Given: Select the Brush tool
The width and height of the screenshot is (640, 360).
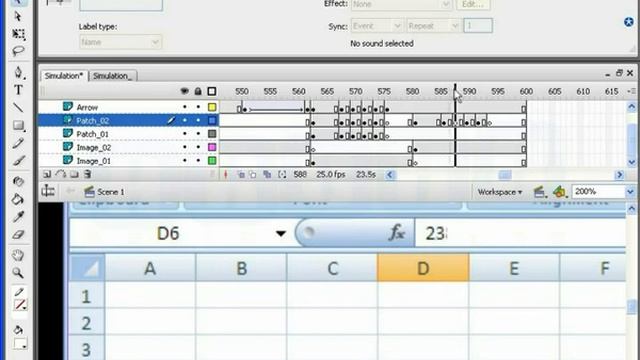Looking at the screenshot, I should coord(18,160).
